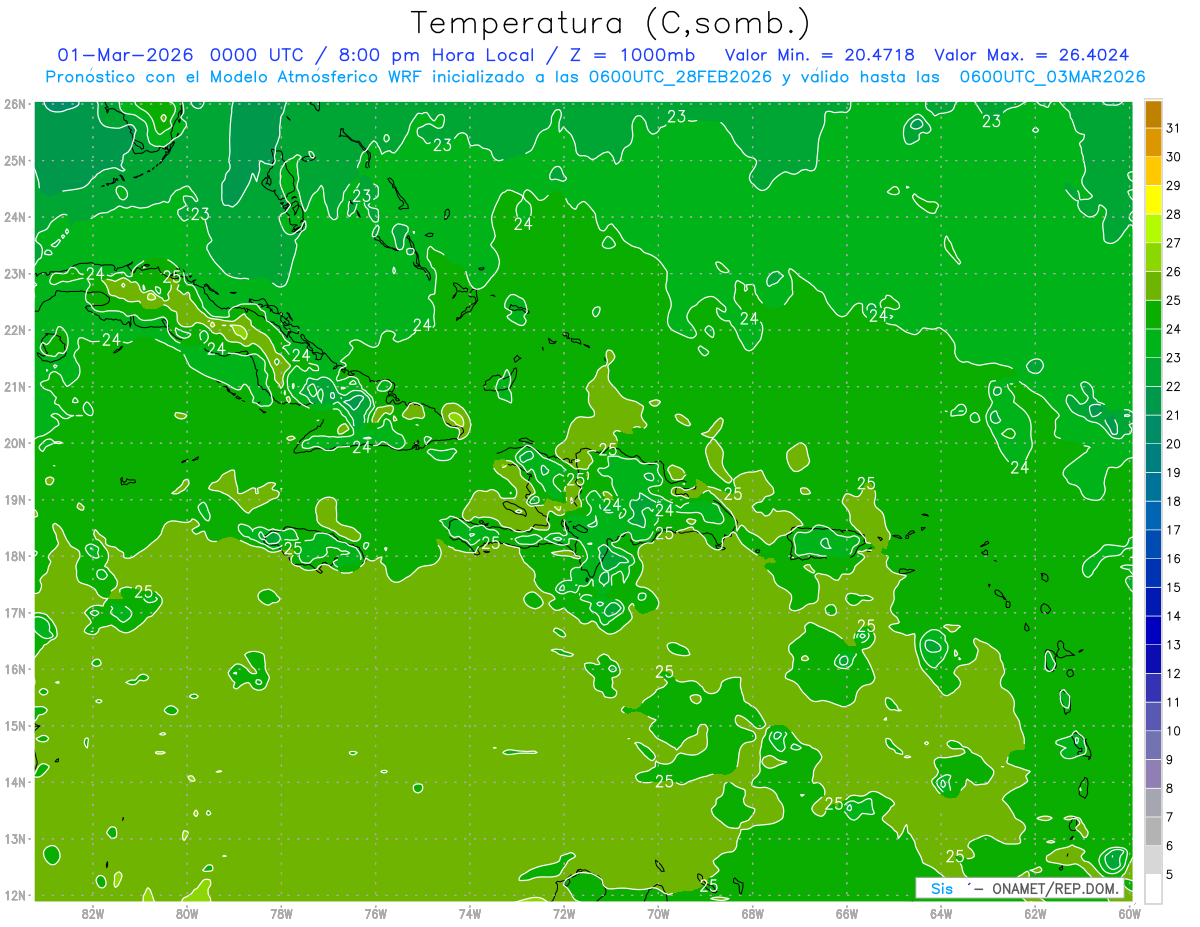Click the 80W longitude label
The width and height of the screenshot is (1200, 927).
tap(187, 913)
